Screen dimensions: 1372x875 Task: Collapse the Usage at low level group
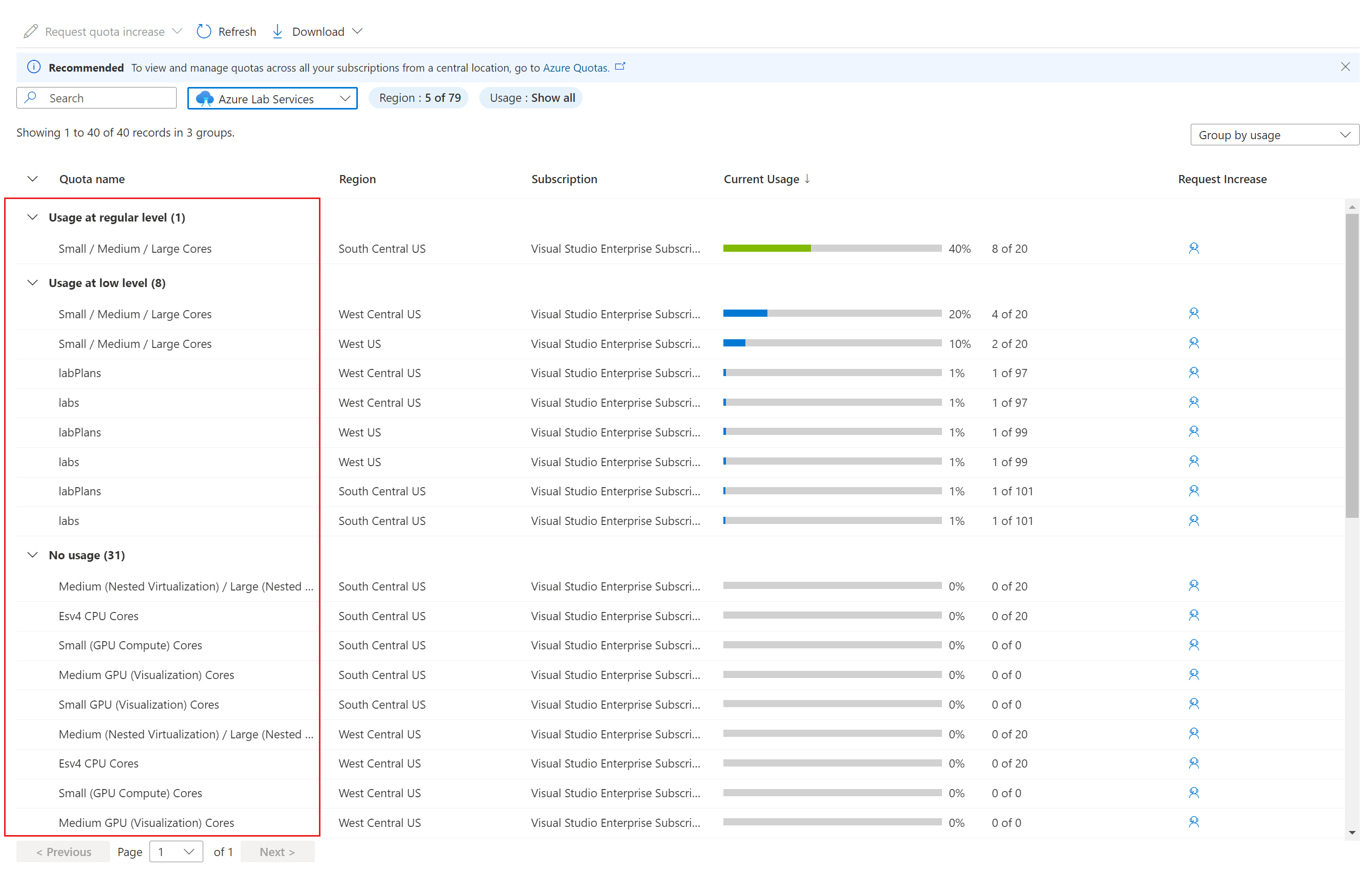point(33,283)
